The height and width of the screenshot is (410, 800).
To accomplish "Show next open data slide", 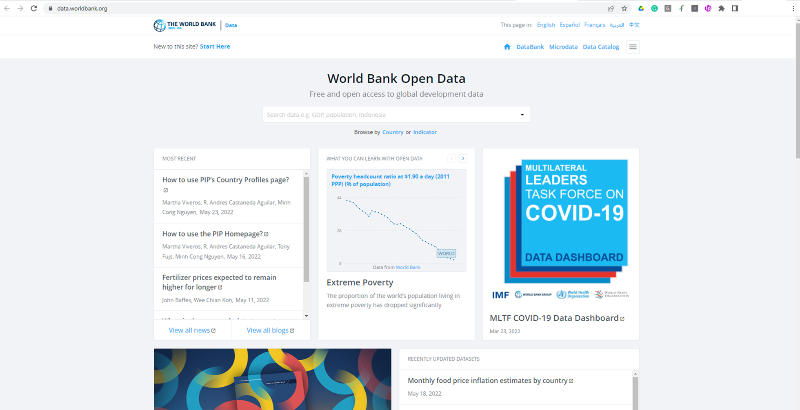I will (x=463, y=159).
